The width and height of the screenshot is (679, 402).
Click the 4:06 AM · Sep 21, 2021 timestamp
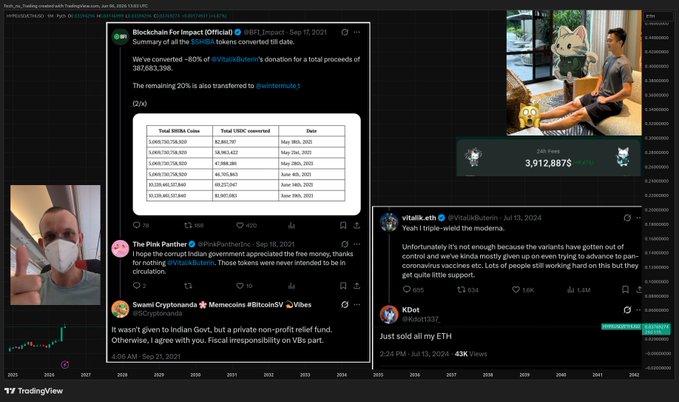[146, 357]
